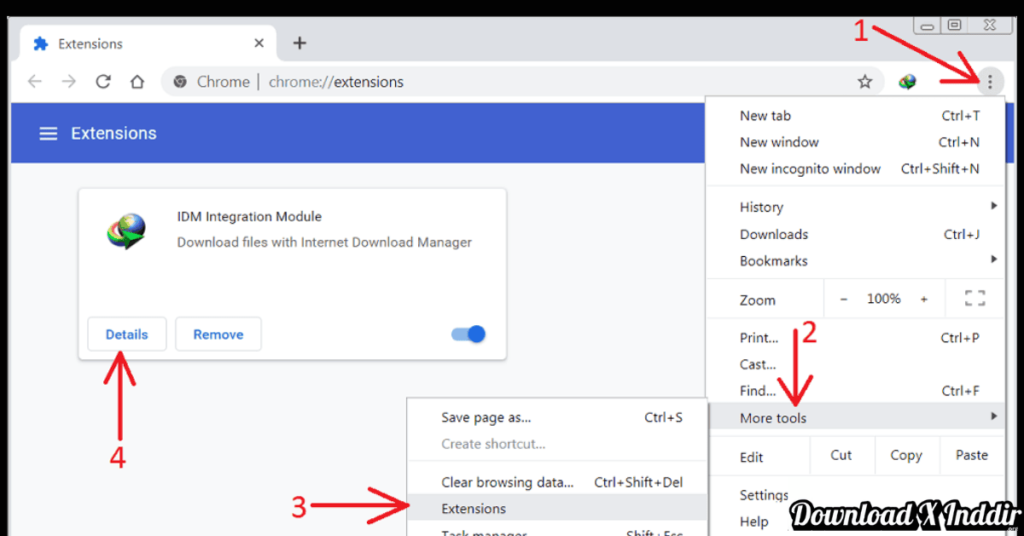The image size is (1024, 536).
Task: Reload the current page
Action: pyautogui.click(x=102, y=82)
